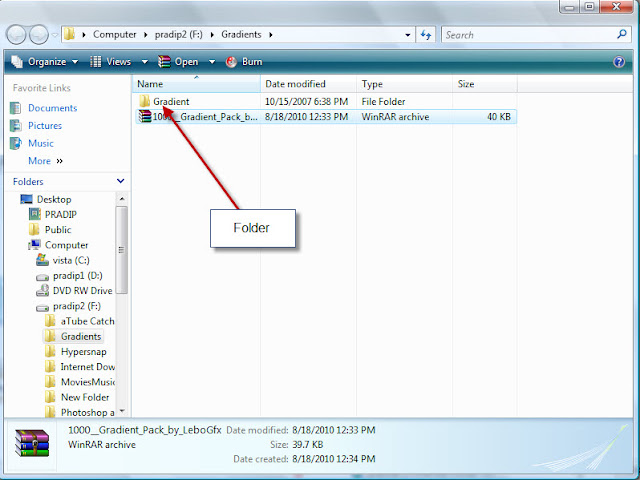Image resolution: width=640 pixels, height=480 pixels.
Task: Click the folder tree scrollbar thumb
Action: point(122,250)
